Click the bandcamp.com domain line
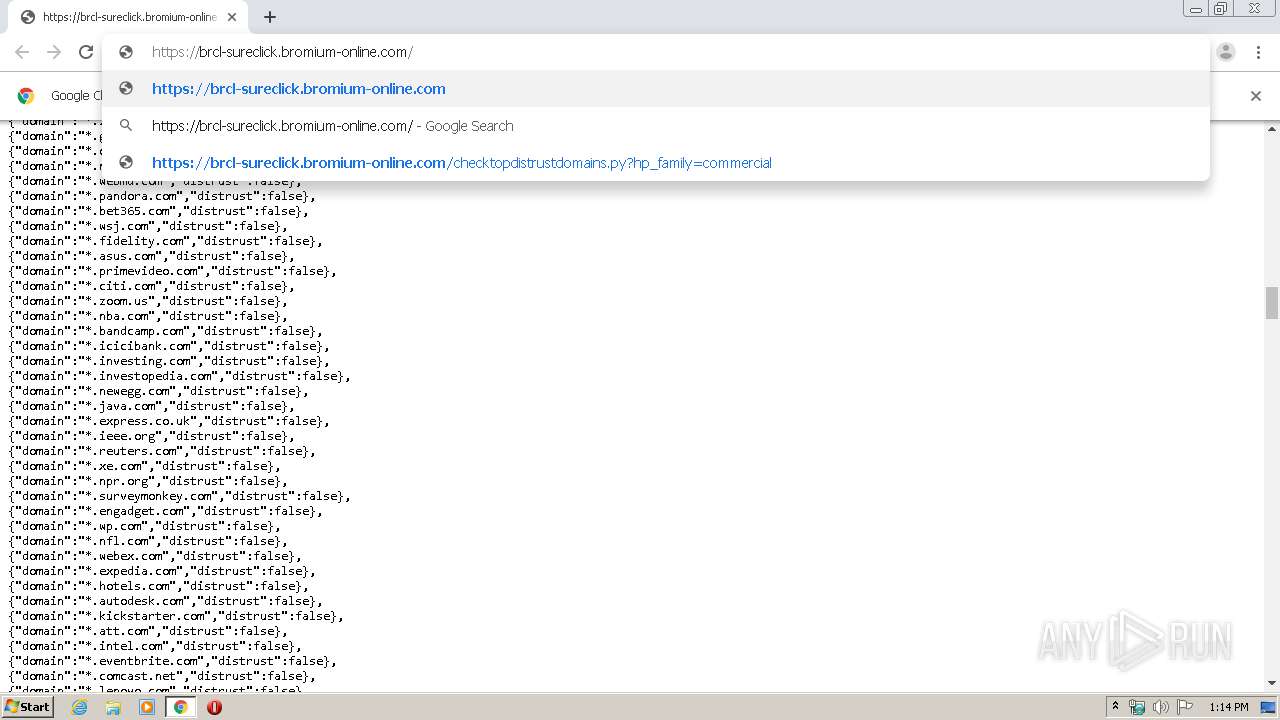 (x=166, y=331)
